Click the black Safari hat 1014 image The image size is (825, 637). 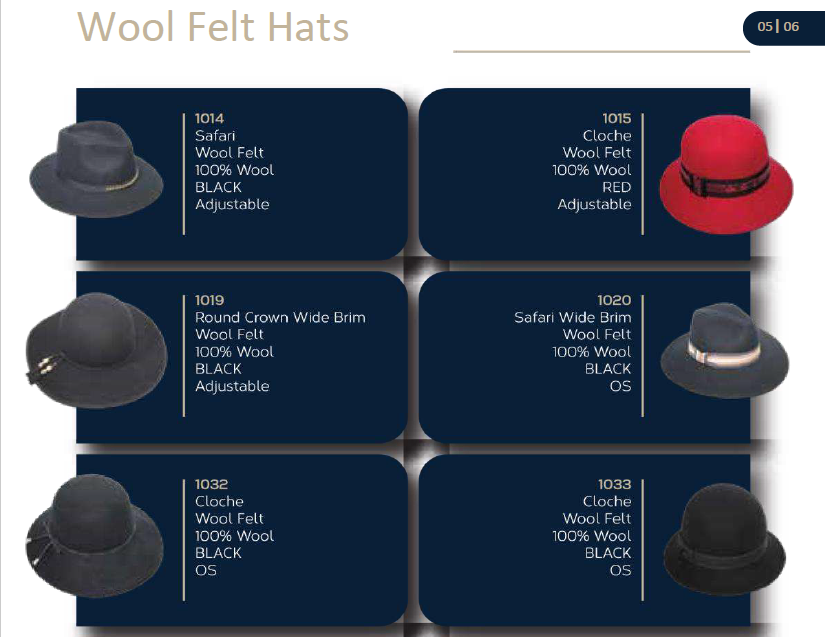pos(96,169)
